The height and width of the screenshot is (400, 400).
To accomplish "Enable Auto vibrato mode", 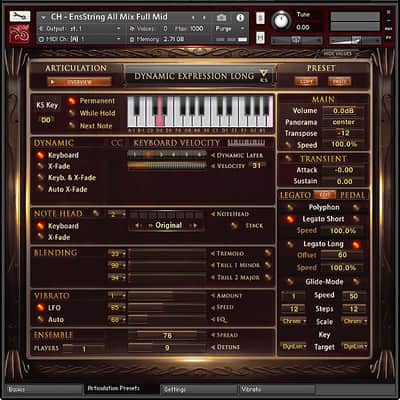I will tap(40, 319).
